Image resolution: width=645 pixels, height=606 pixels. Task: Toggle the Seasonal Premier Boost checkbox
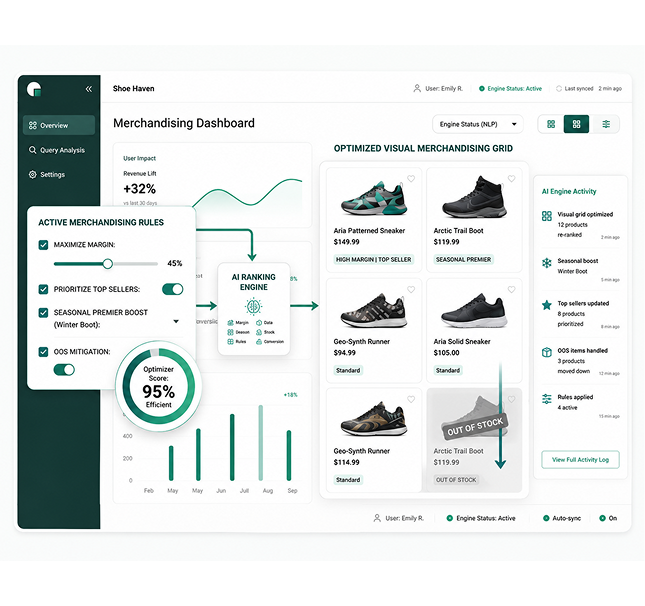43,313
